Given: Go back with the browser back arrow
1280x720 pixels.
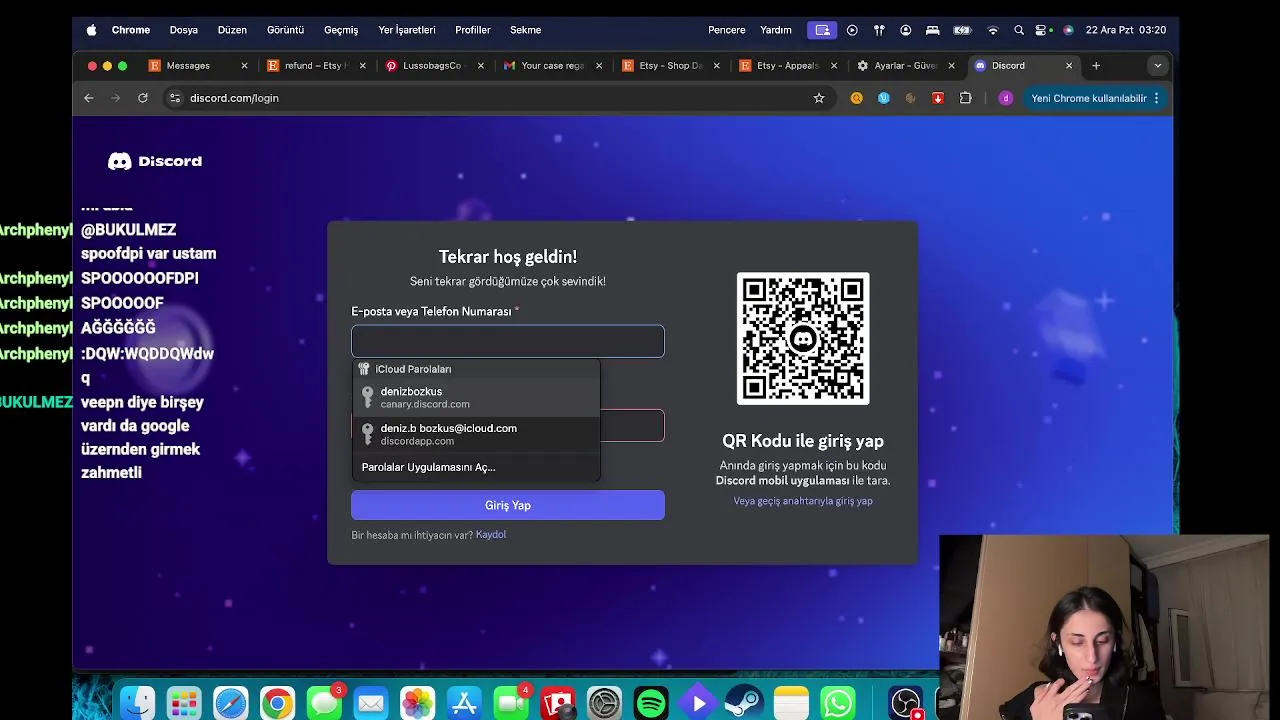Looking at the screenshot, I should click(89, 98).
